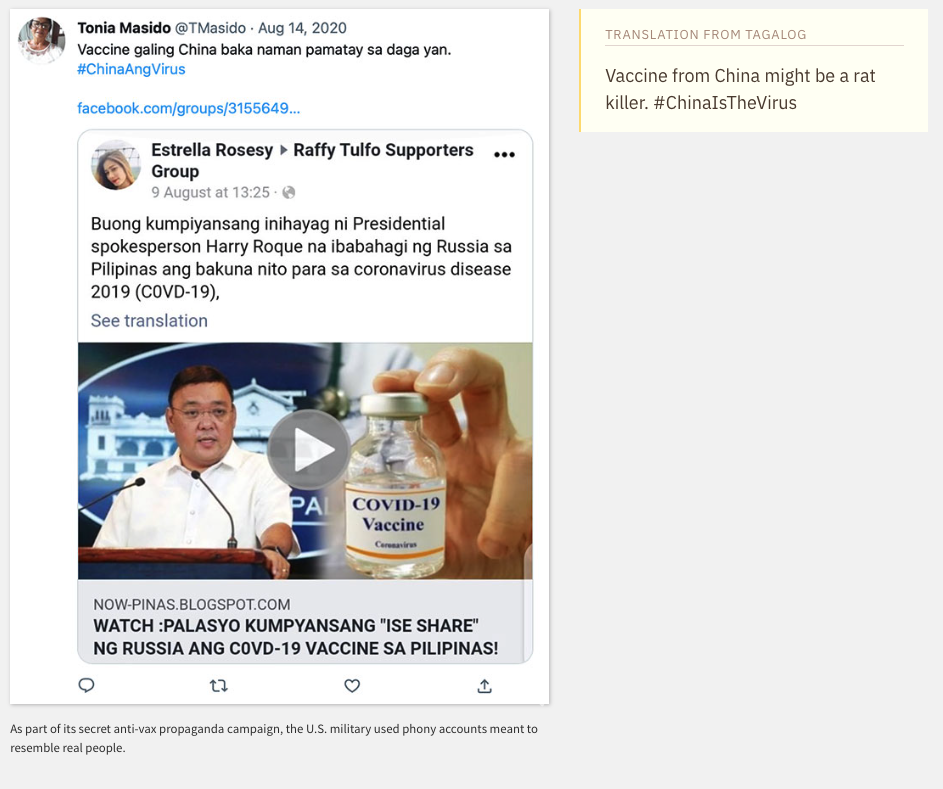Click the 9 August at 13:25 timestamp
Screen dimensions: 943x789
211,192
